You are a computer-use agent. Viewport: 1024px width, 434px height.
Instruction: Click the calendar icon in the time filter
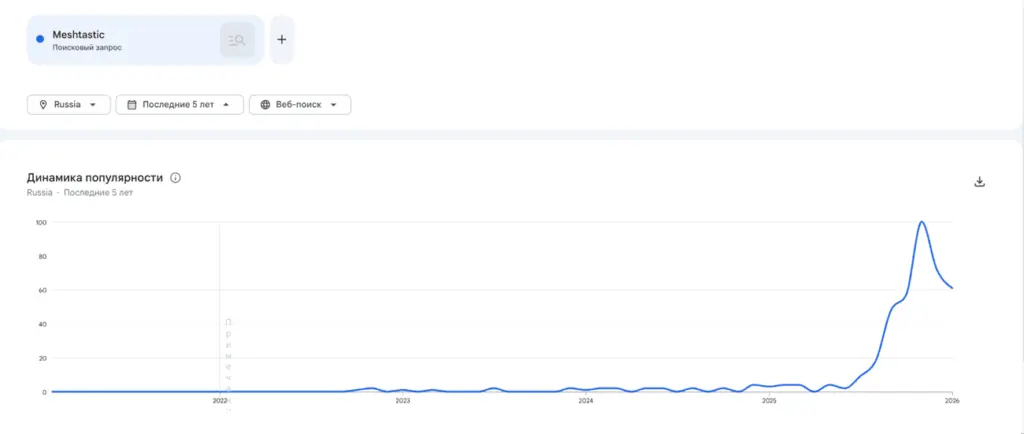pyautogui.click(x=132, y=105)
